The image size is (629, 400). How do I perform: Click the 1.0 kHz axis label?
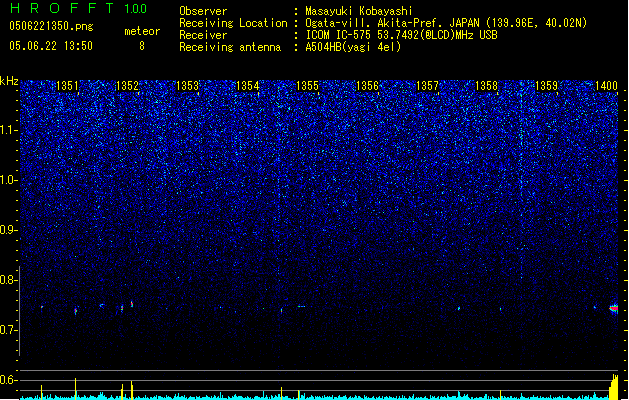click(x=8, y=180)
